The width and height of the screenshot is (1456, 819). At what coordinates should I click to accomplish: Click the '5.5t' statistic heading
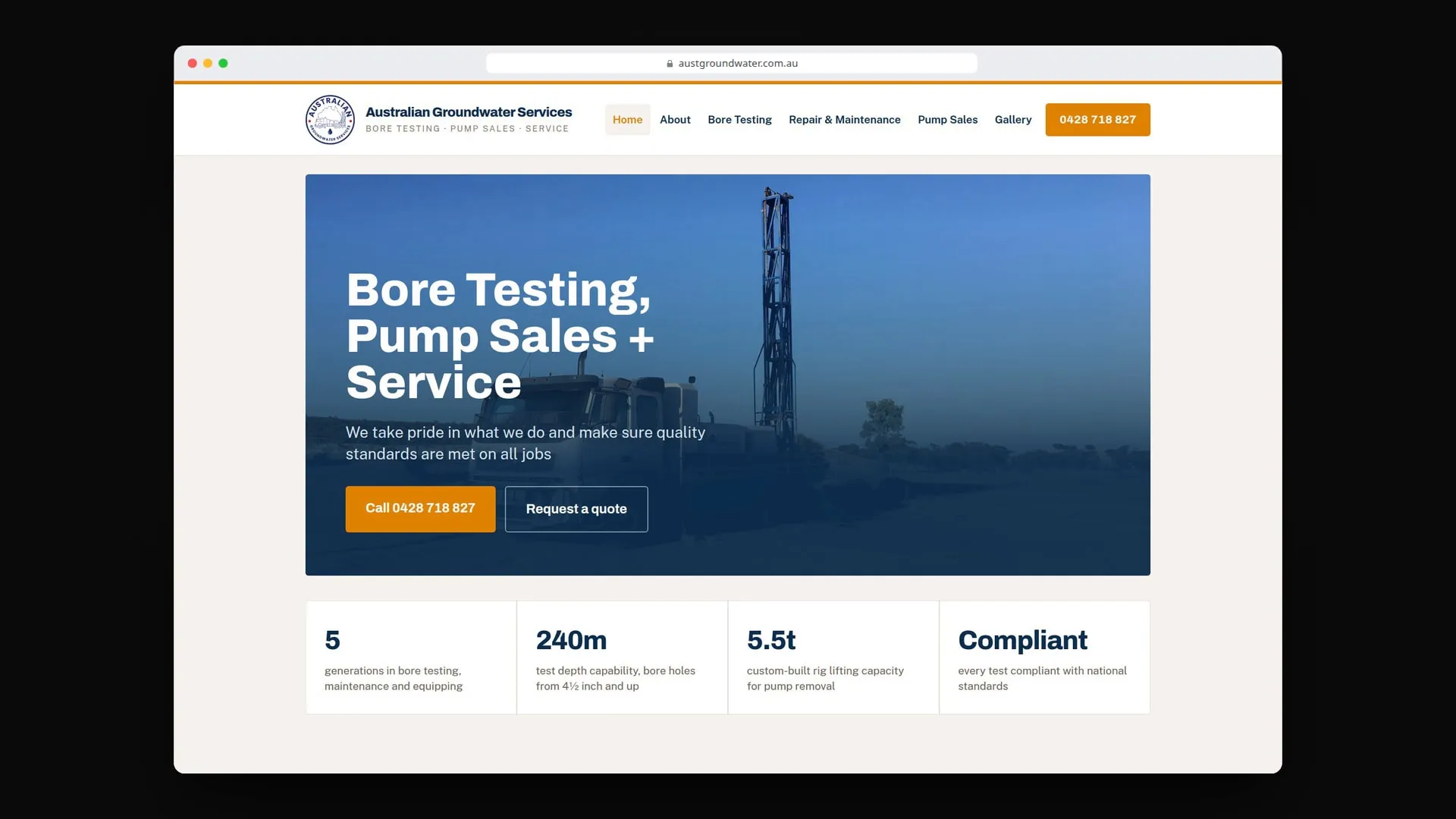click(771, 640)
